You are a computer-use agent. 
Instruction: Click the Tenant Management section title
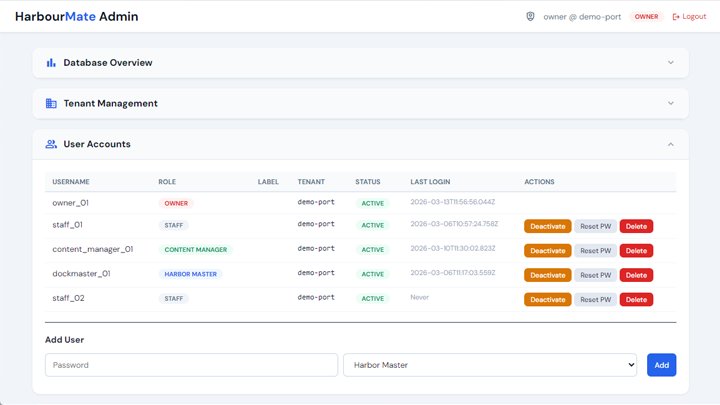[111, 103]
